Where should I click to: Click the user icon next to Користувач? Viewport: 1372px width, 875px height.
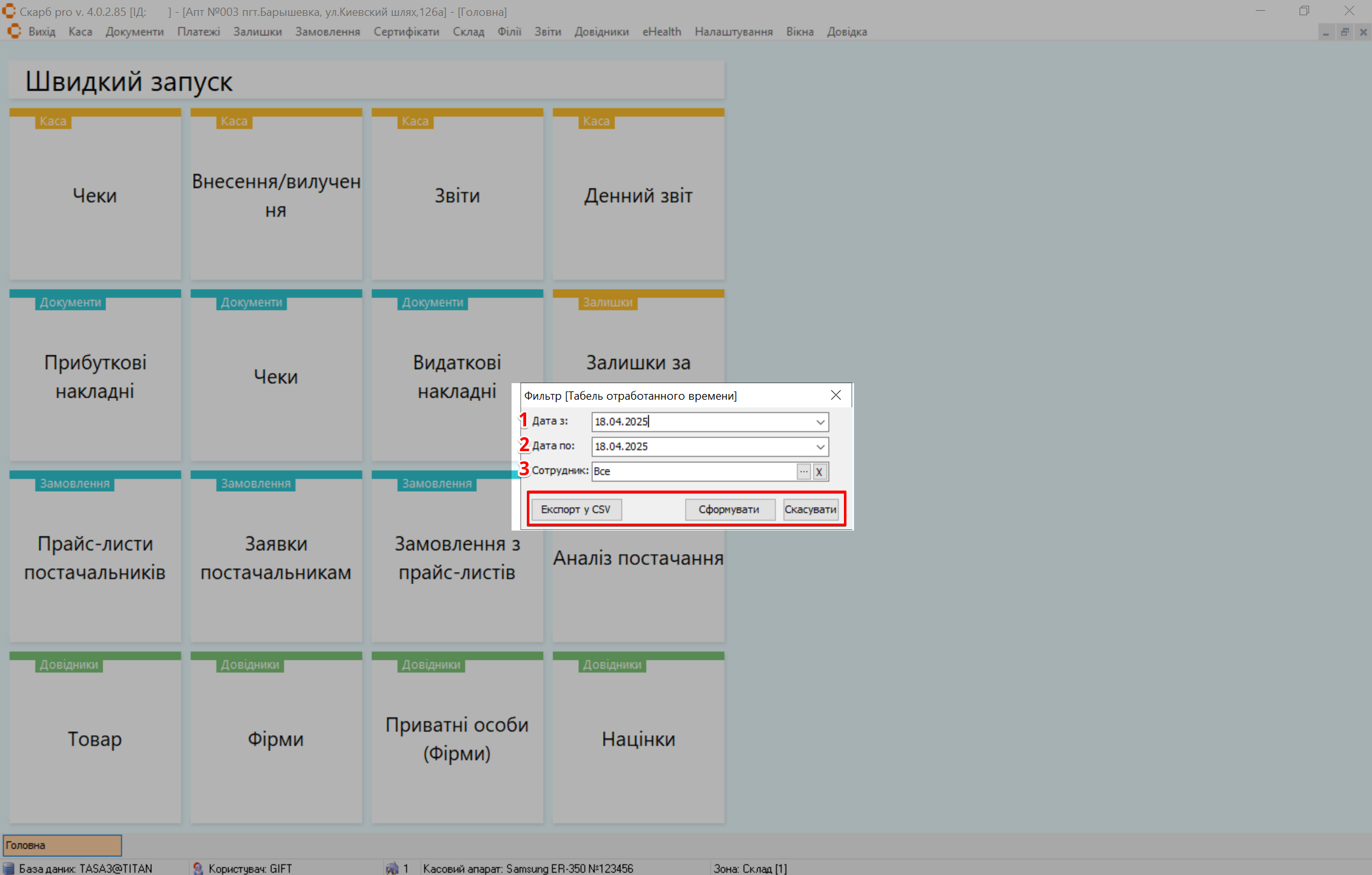pos(198,868)
